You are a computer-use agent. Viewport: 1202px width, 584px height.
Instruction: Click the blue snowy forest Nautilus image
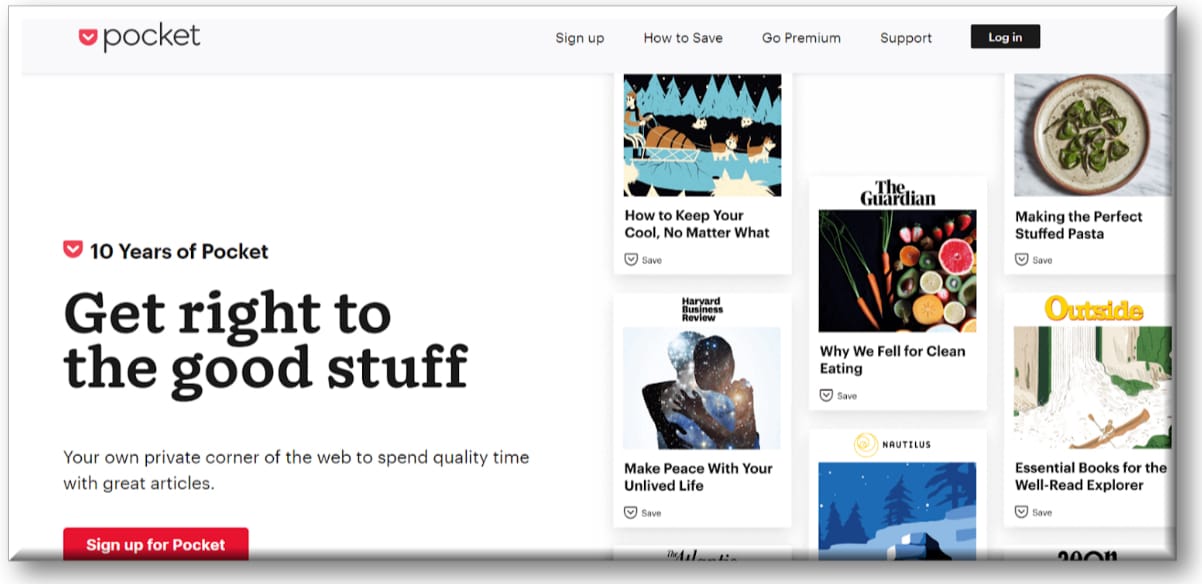(x=897, y=511)
